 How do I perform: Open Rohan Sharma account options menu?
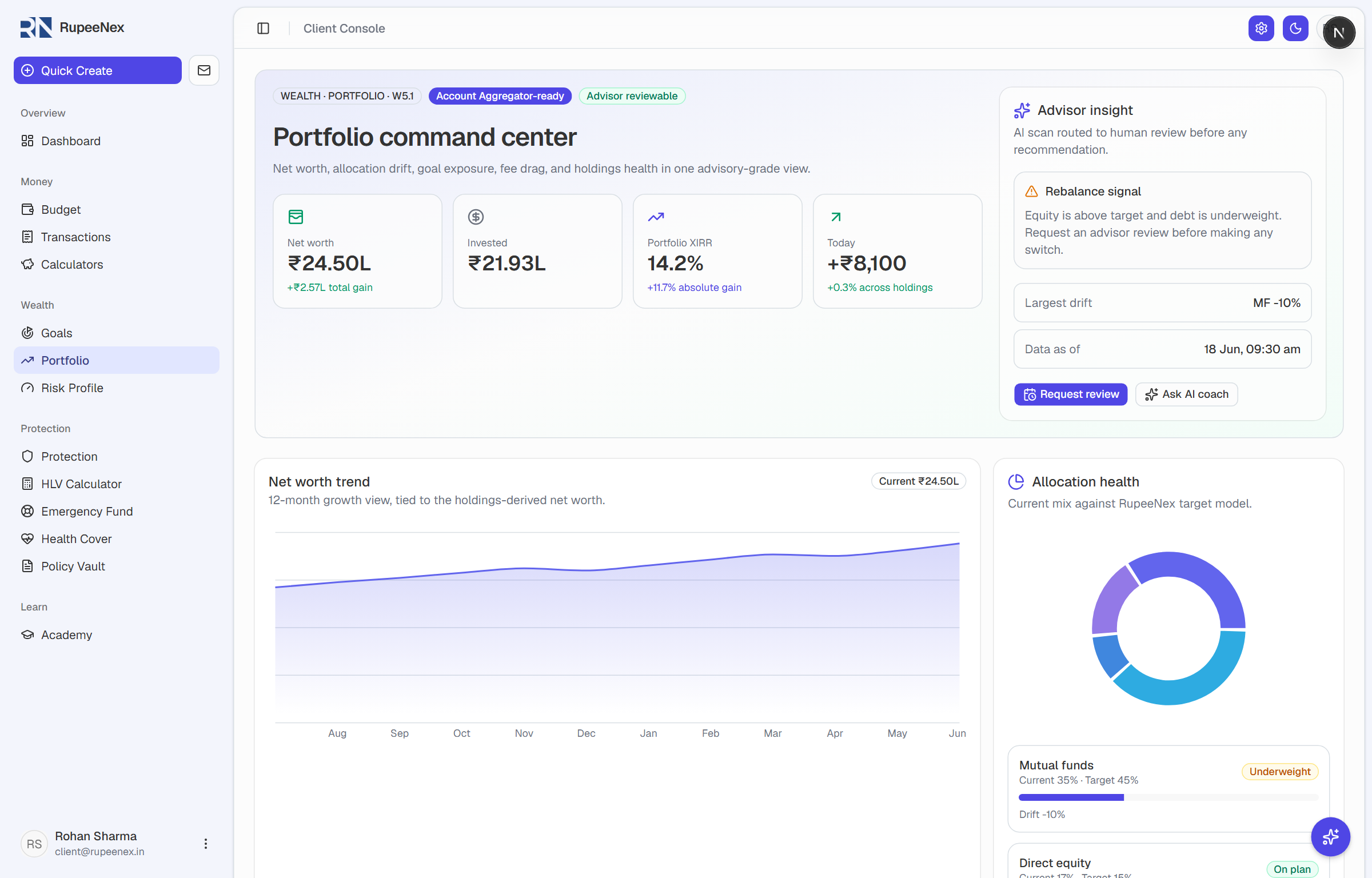tap(206, 844)
